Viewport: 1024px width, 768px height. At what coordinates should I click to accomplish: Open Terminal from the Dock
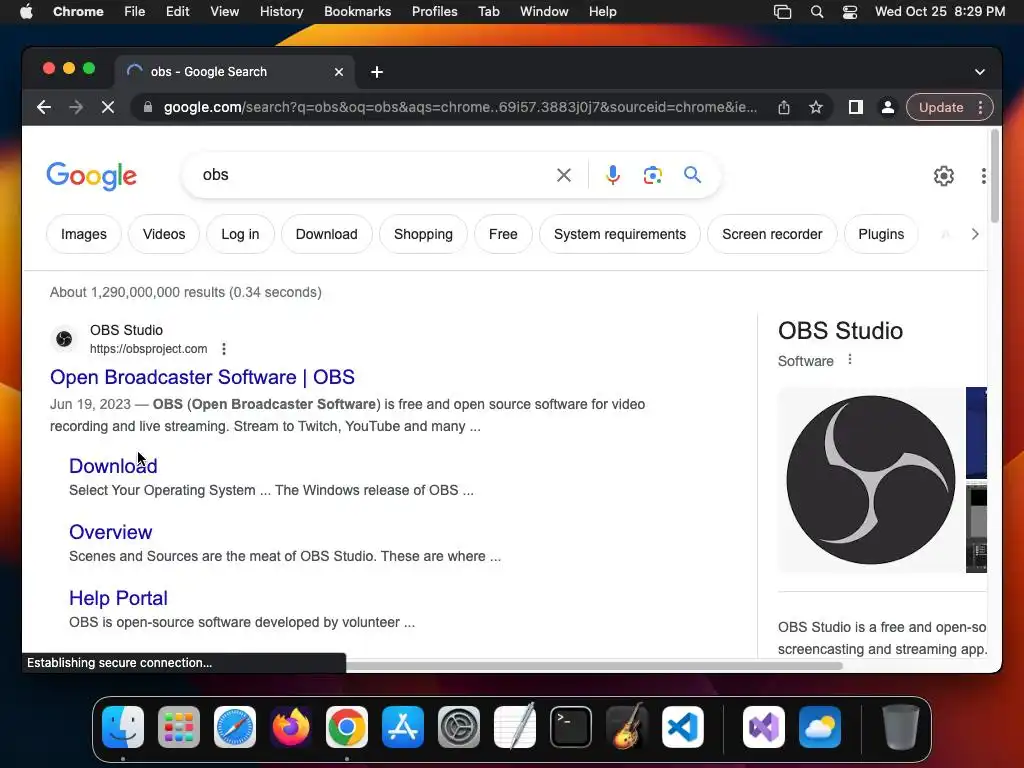tap(571, 727)
